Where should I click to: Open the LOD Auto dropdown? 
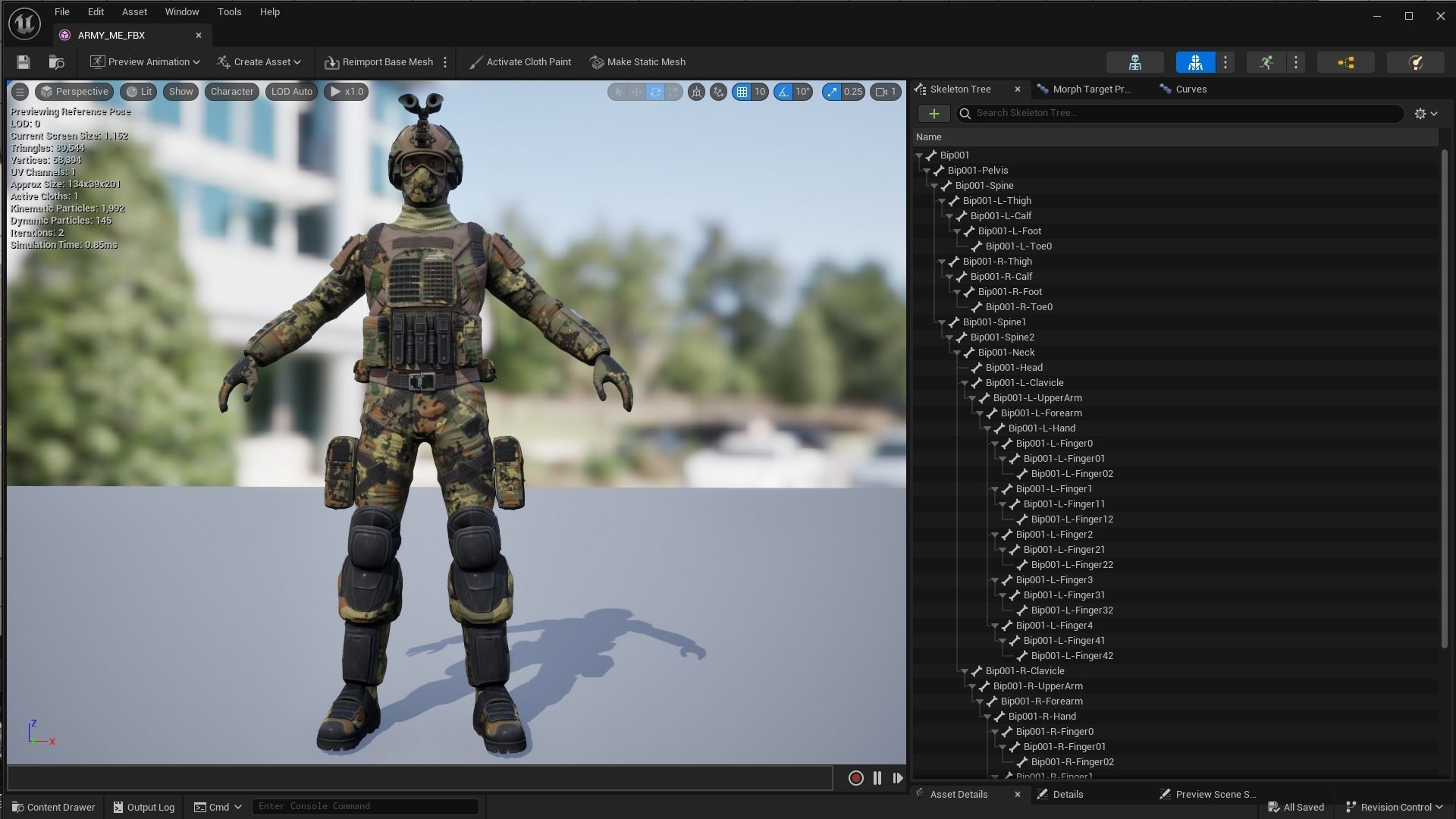click(x=291, y=92)
